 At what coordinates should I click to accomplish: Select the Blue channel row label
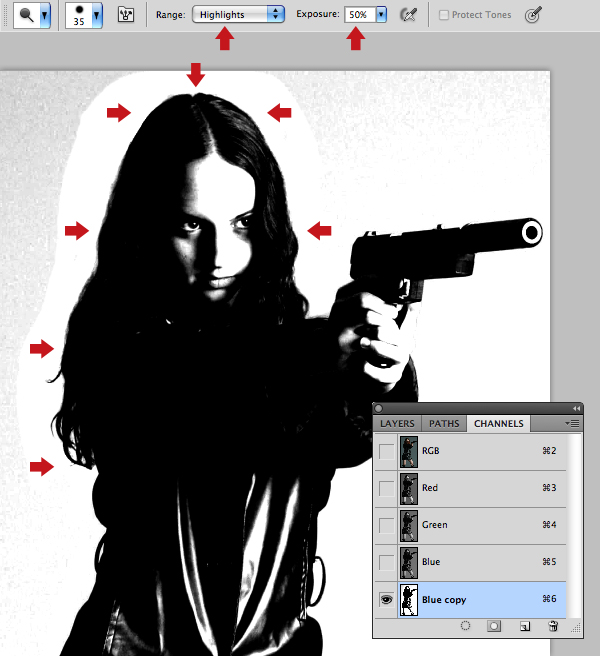431,562
